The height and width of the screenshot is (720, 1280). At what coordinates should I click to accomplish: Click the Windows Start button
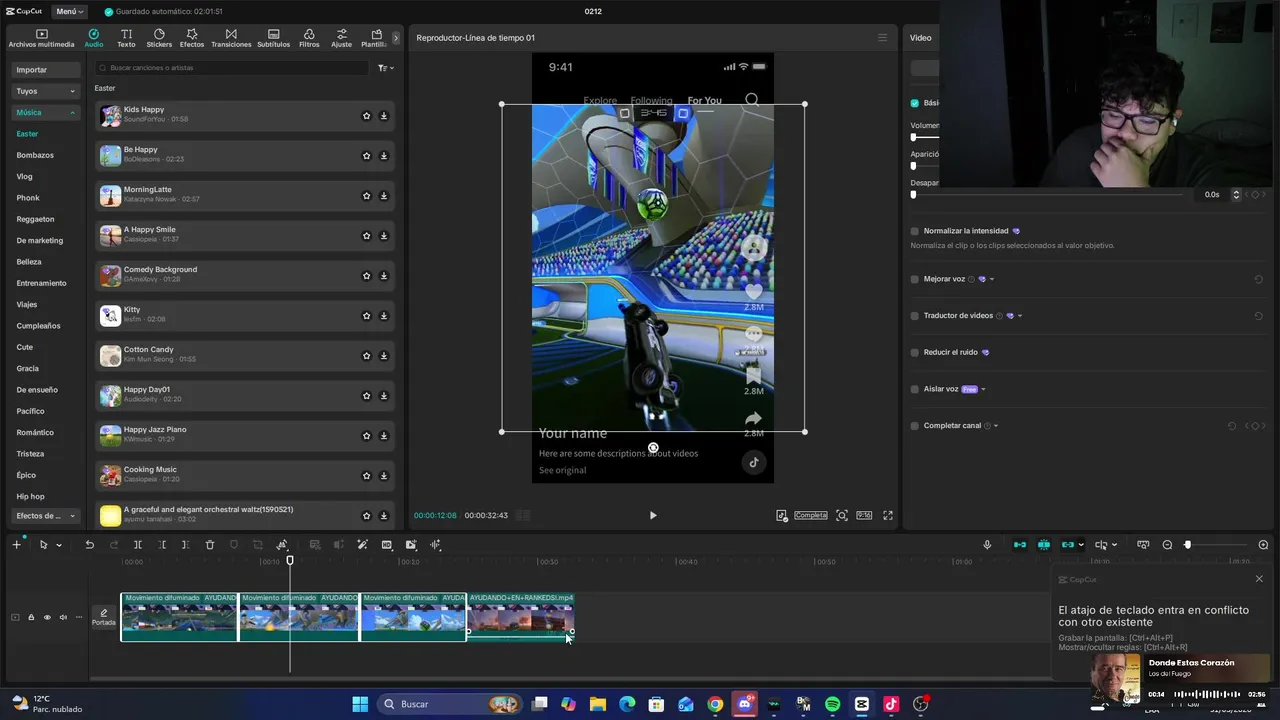[x=360, y=704]
